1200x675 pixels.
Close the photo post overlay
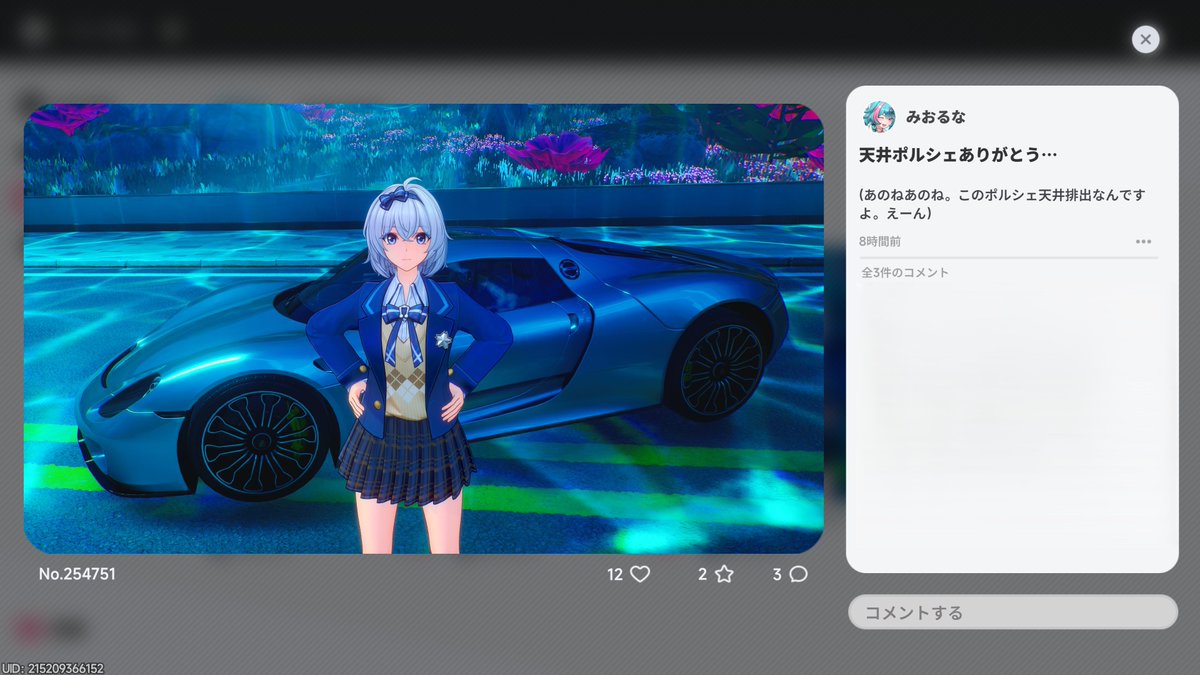tap(1145, 39)
